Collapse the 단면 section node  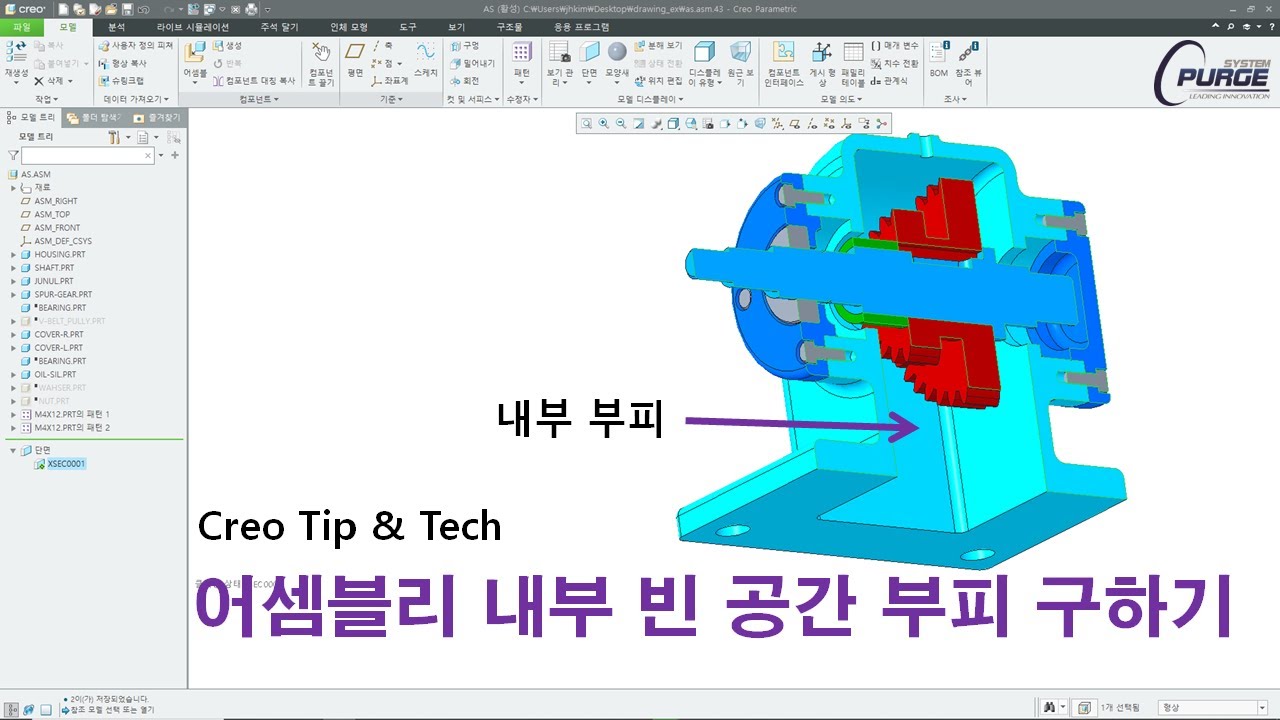click(x=14, y=451)
